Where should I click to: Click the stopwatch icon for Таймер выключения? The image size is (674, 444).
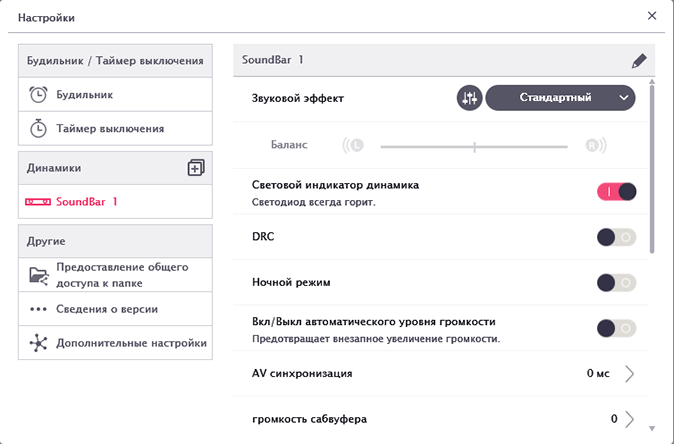(38, 128)
